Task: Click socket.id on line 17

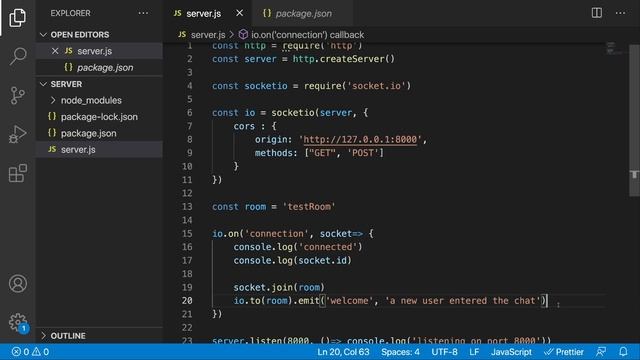Action: click(x=322, y=260)
